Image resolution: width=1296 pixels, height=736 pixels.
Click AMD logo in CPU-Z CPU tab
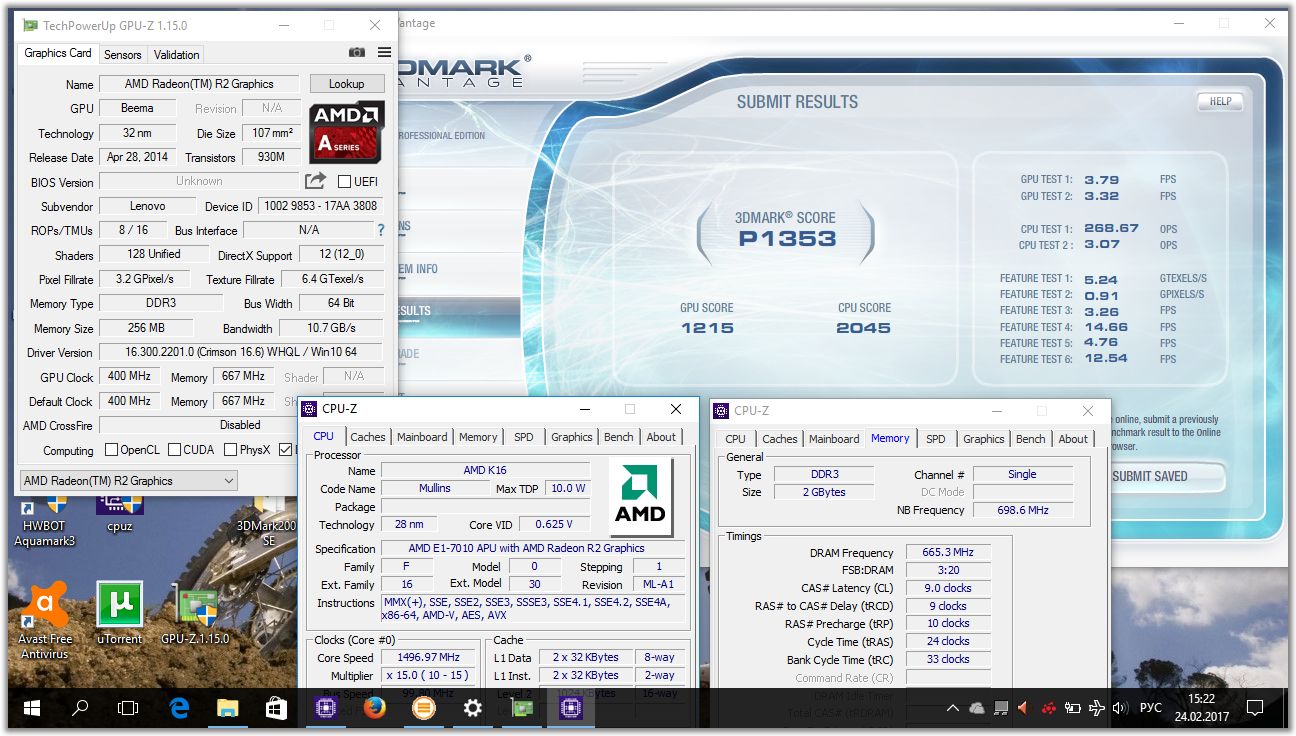[x=641, y=497]
